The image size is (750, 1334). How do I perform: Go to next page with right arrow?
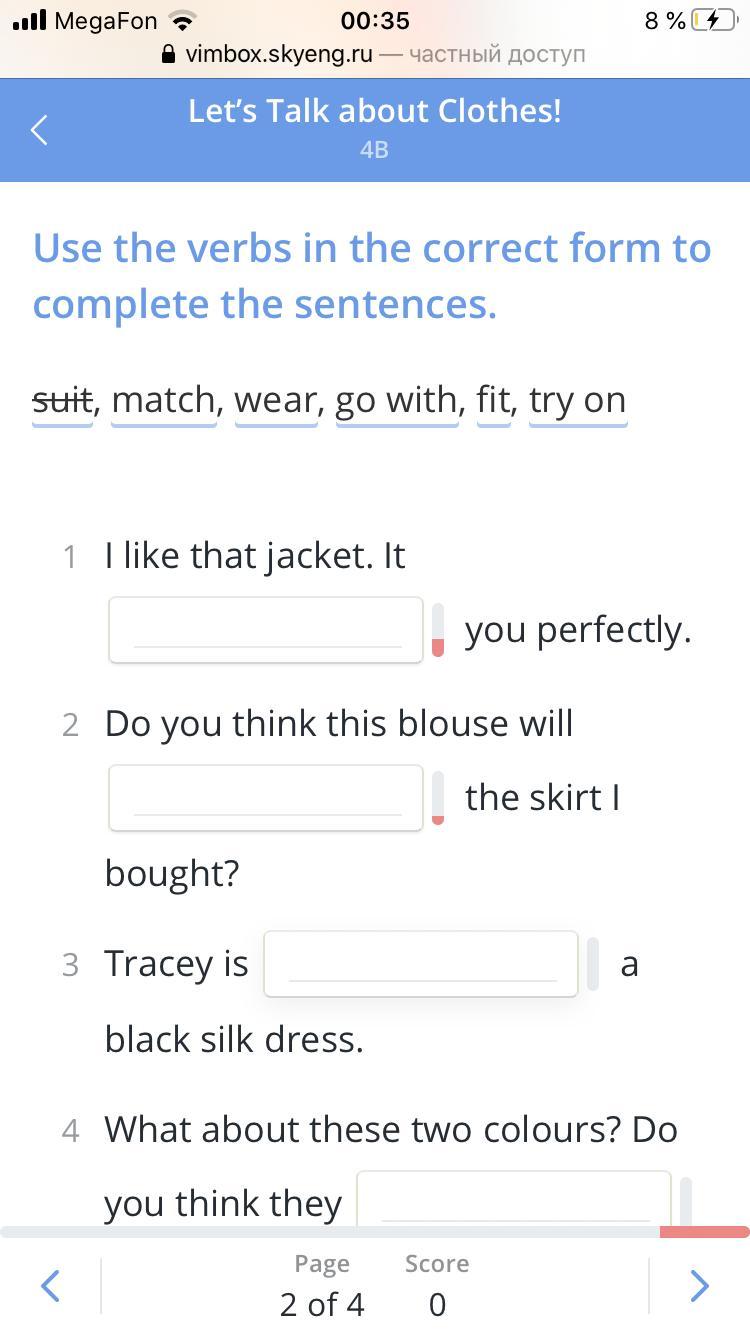[x=700, y=1285]
